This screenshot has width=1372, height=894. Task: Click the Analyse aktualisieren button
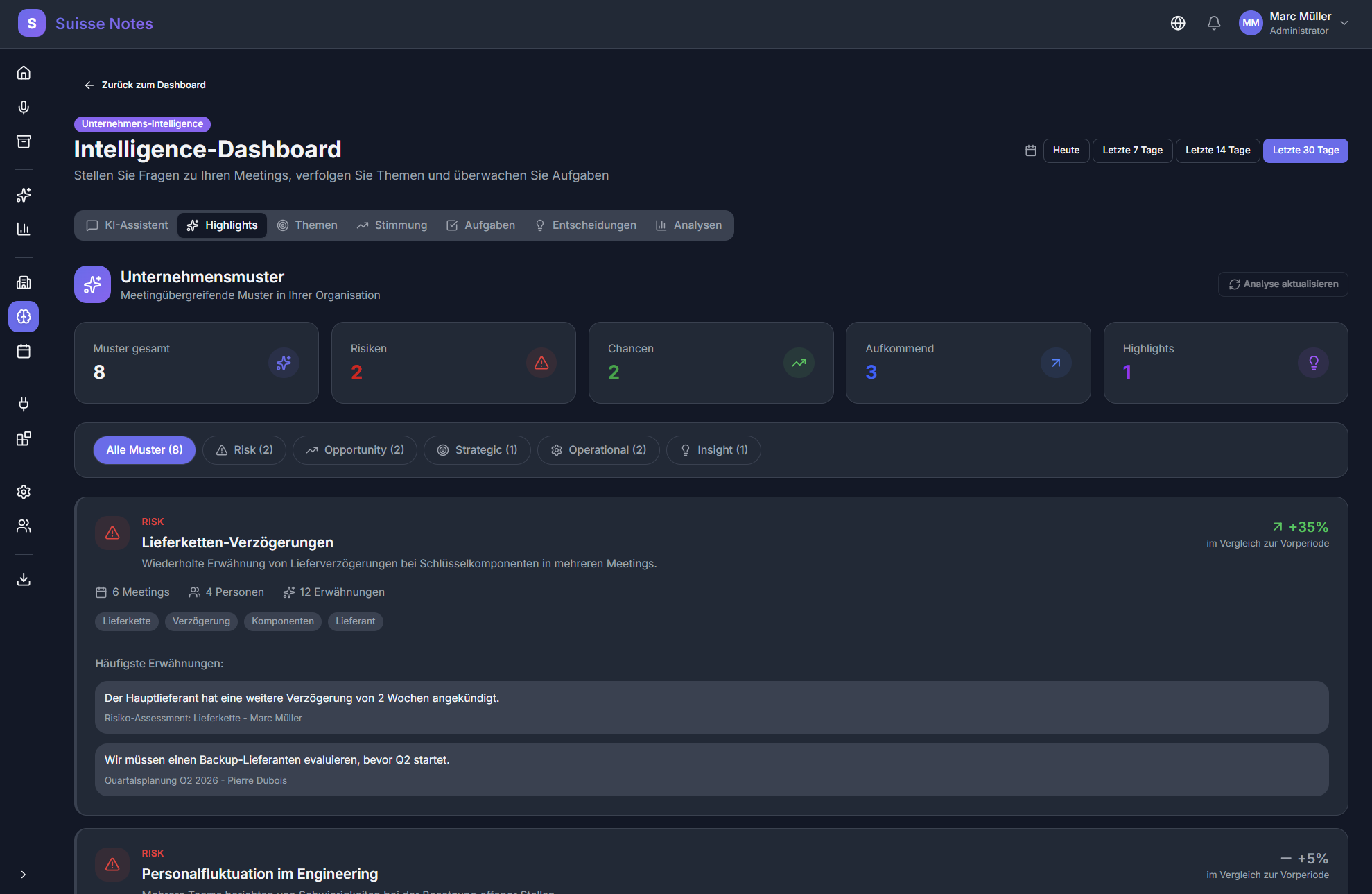pyautogui.click(x=1283, y=284)
